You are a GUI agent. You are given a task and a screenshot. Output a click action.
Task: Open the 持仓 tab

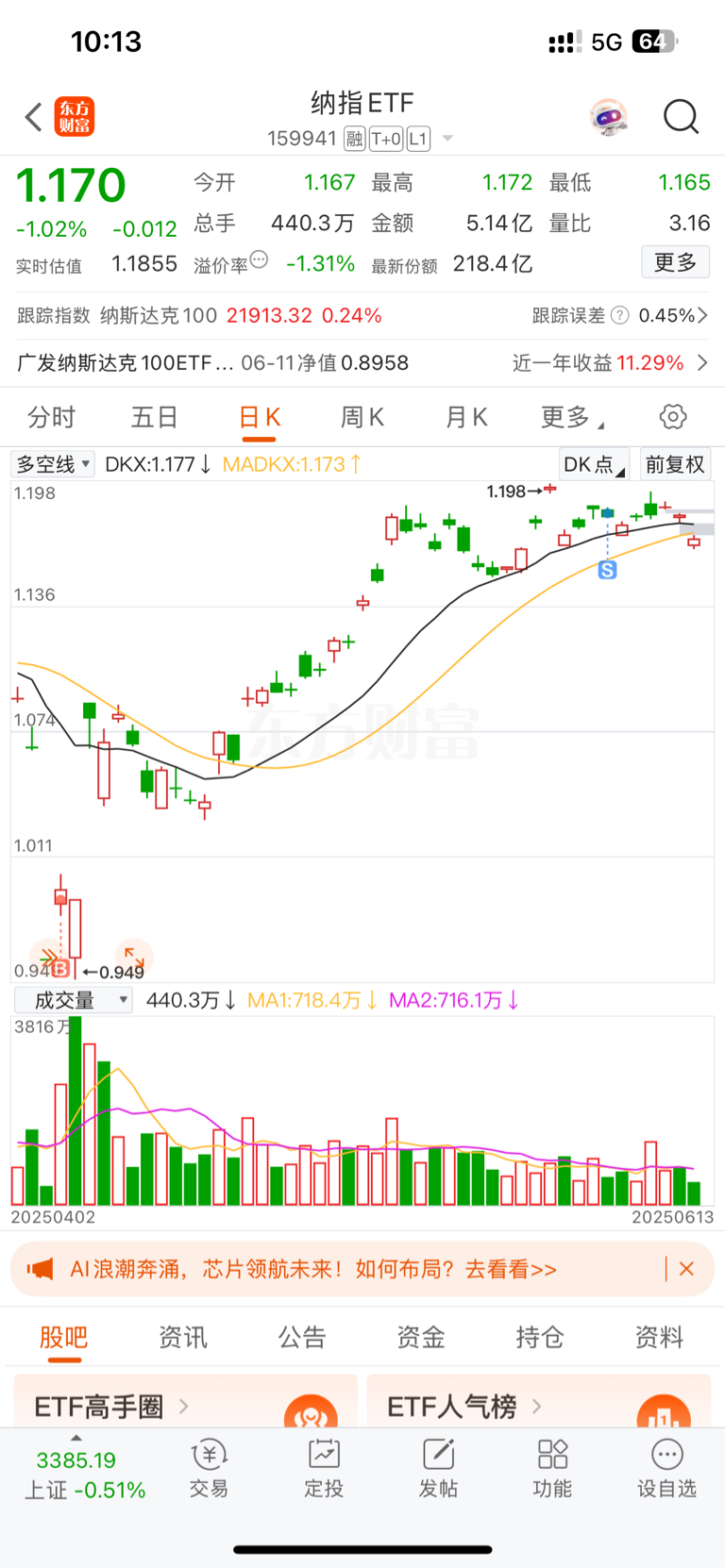pyautogui.click(x=540, y=1337)
